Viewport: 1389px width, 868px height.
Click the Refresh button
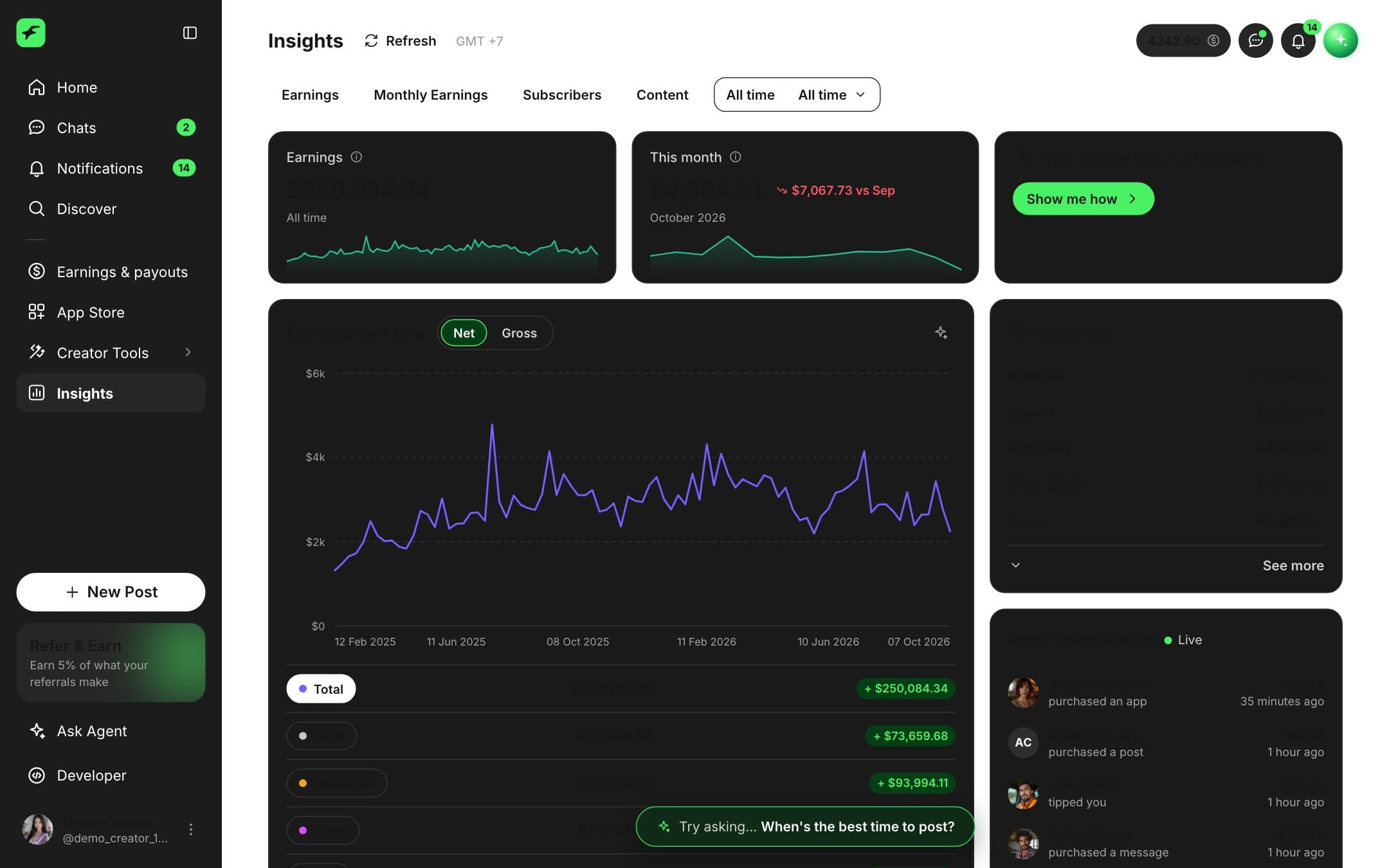click(x=400, y=41)
